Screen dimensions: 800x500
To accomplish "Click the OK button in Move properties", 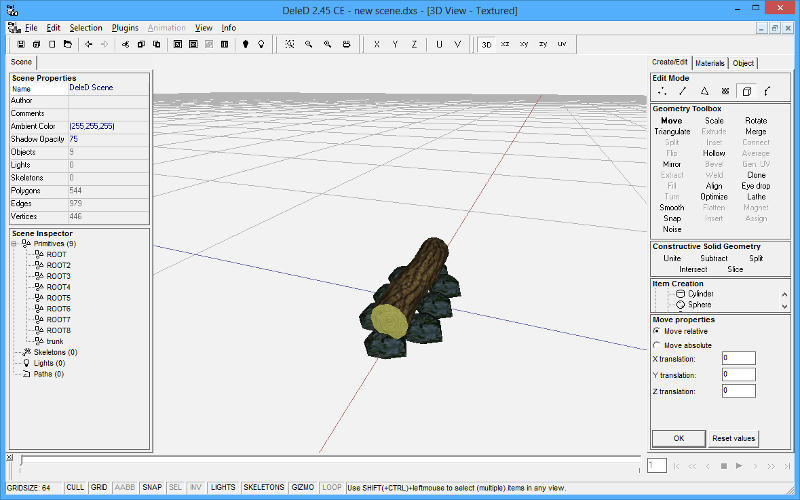I will coord(679,438).
